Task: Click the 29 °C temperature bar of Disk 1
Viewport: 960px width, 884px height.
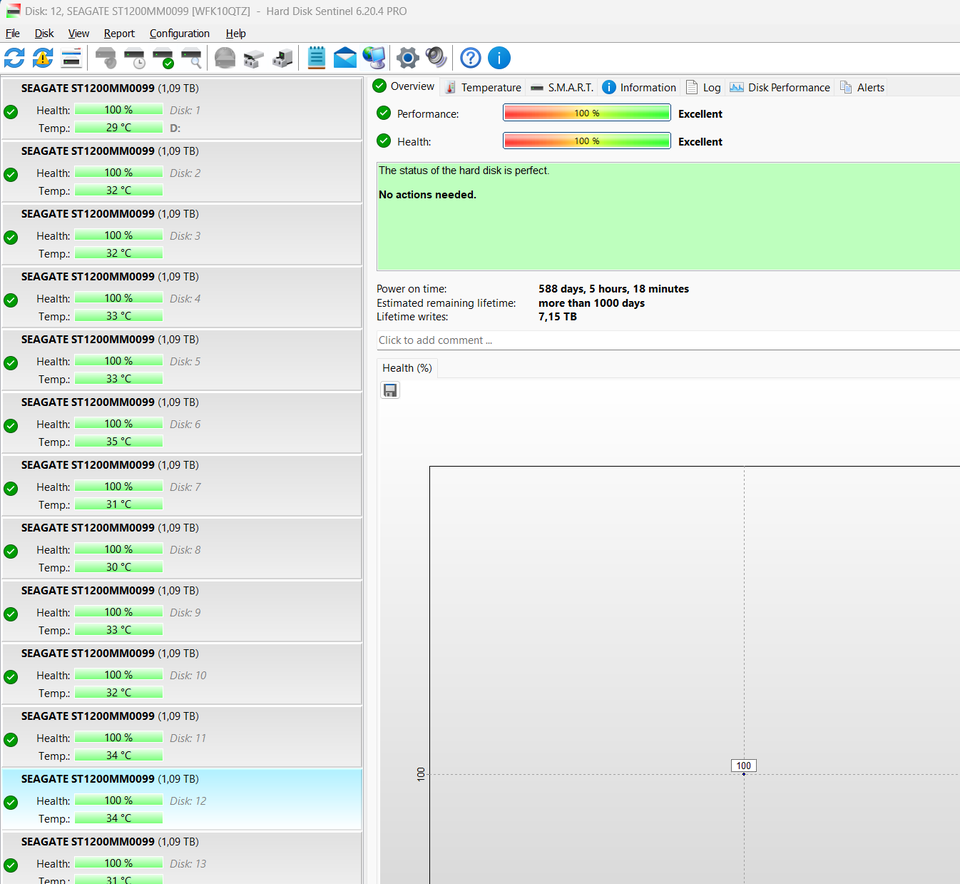Action: (119, 127)
